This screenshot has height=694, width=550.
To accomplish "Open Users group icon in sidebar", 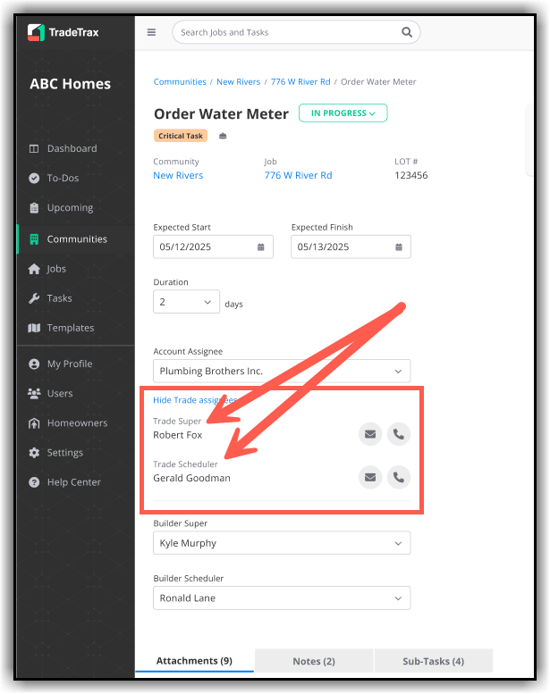I will click(x=34, y=393).
